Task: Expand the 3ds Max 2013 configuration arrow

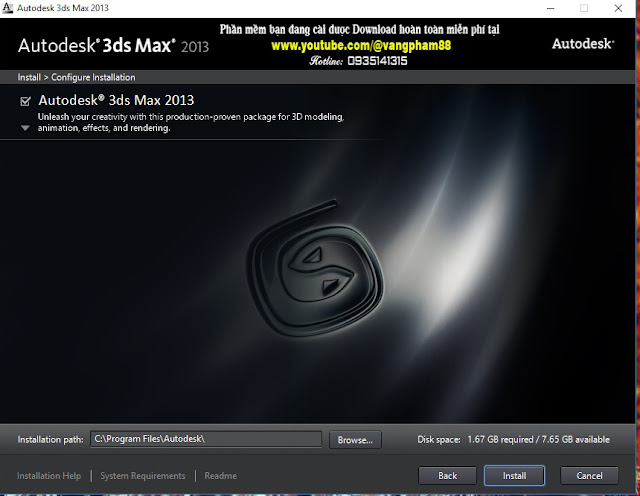Action: tap(25, 128)
